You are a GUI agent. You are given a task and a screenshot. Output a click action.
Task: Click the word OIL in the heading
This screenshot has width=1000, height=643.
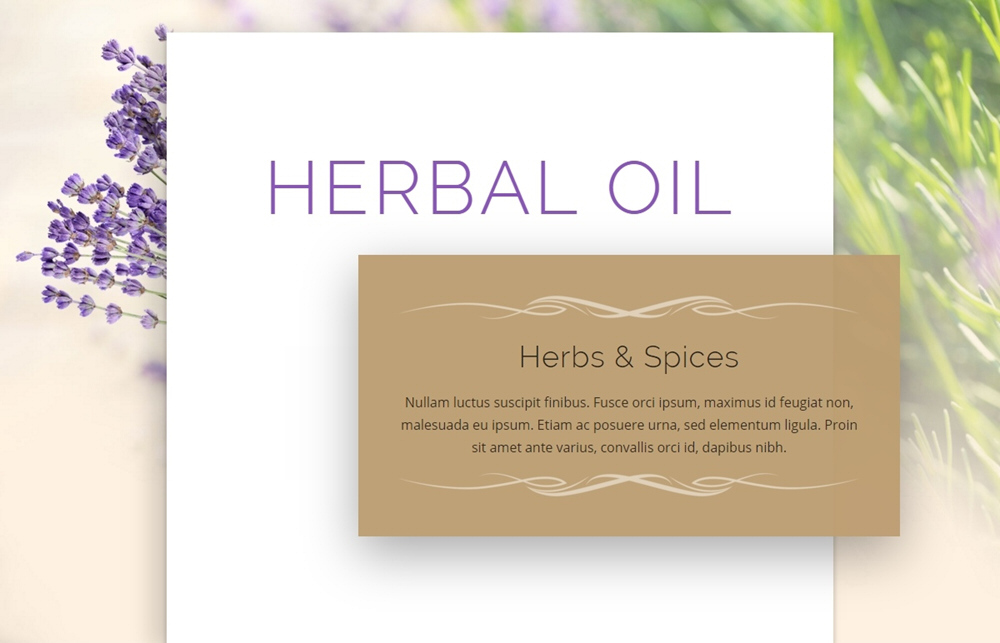[670, 188]
